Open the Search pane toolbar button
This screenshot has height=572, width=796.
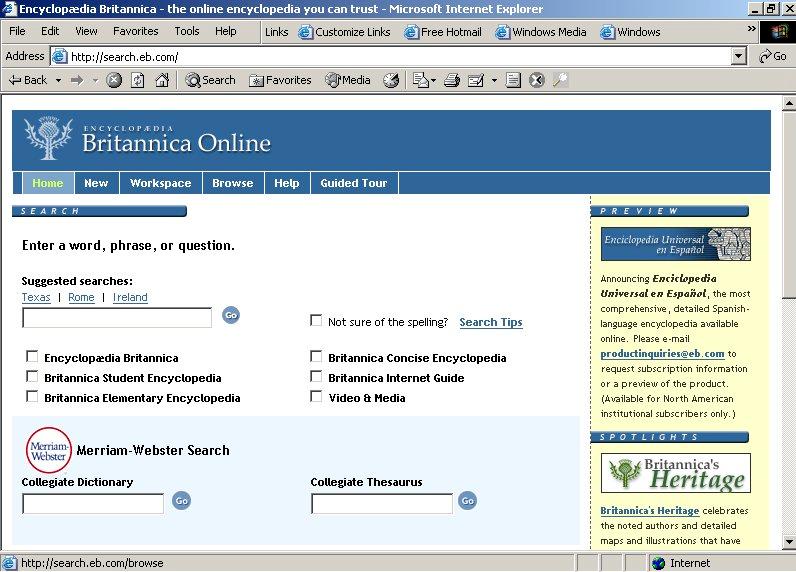[x=210, y=80]
